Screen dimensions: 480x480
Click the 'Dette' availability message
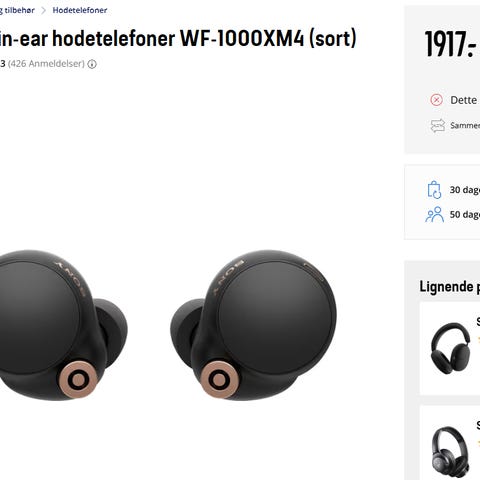coord(464,100)
